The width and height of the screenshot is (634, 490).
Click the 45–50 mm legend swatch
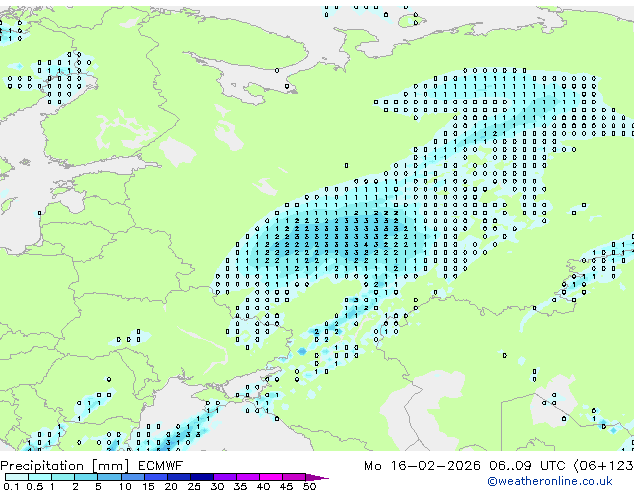(x=294, y=477)
